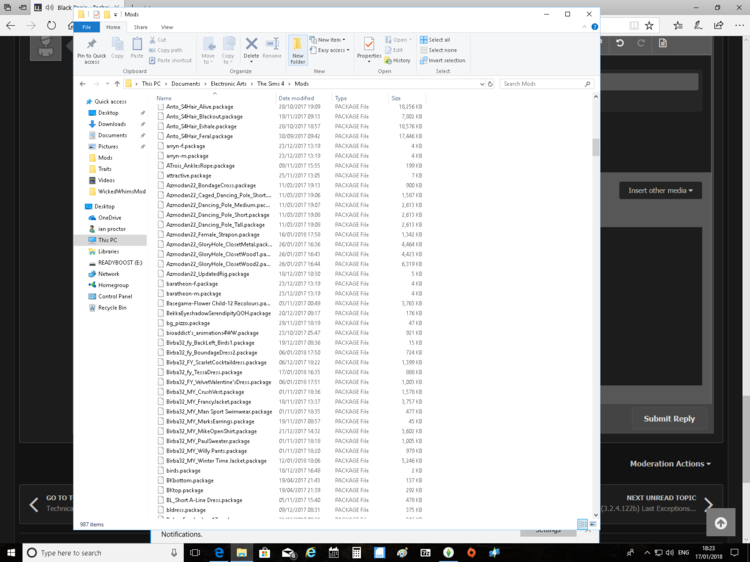750x562 pixels.
Task: Sort by the Date modified column header
Action: tap(303, 98)
